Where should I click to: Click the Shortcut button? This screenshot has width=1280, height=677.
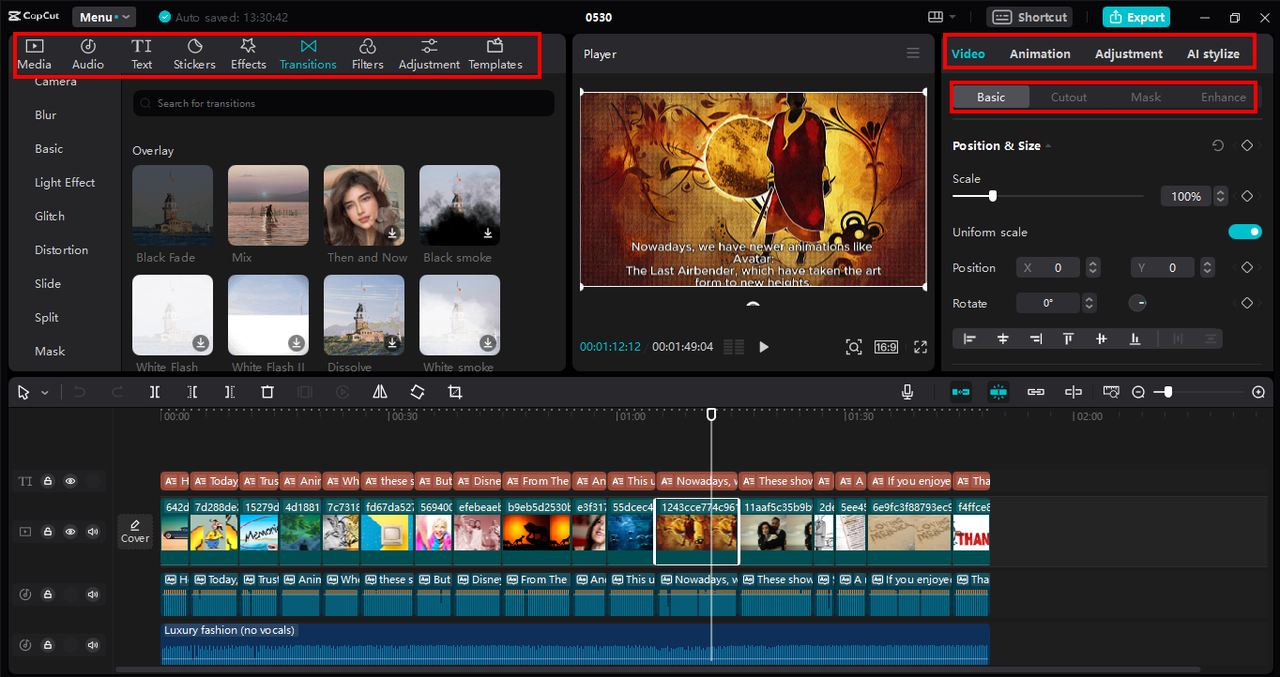tap(1030, 17)
